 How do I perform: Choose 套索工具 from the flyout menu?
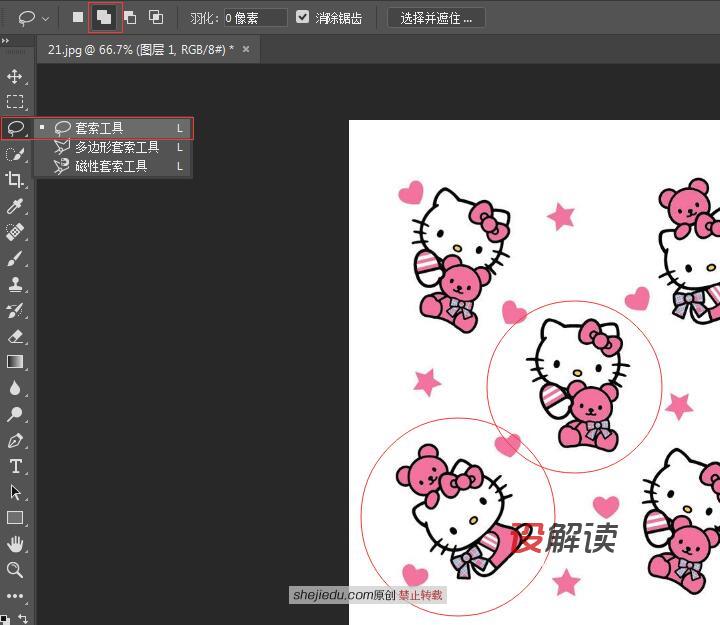(x=114, y=128)
